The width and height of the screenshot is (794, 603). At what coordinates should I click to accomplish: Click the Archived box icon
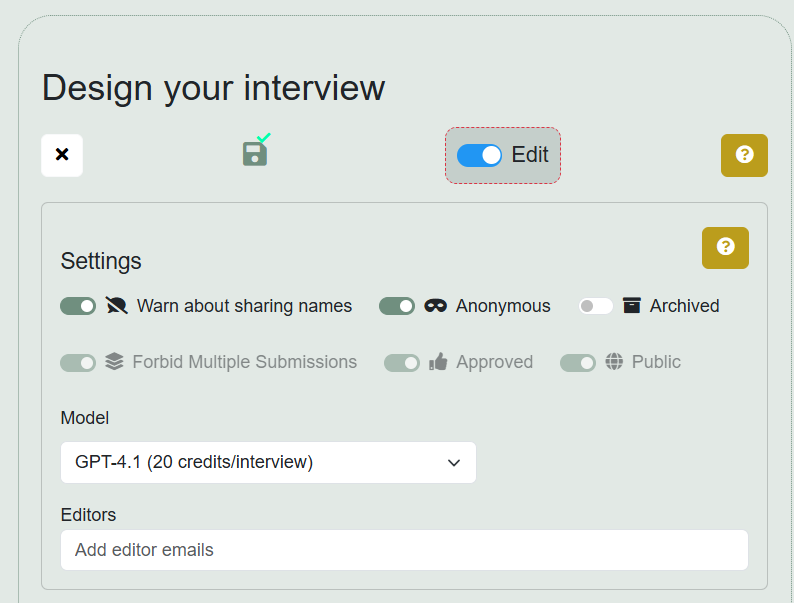631,306
